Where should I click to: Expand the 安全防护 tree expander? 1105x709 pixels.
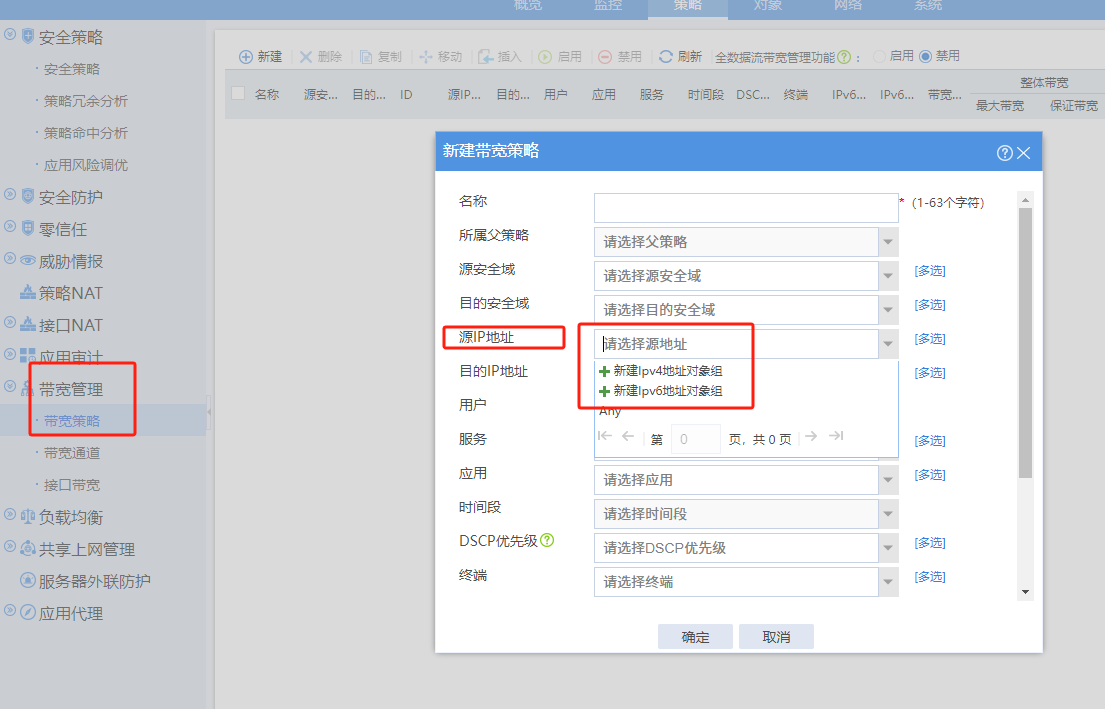pos(10,193)
